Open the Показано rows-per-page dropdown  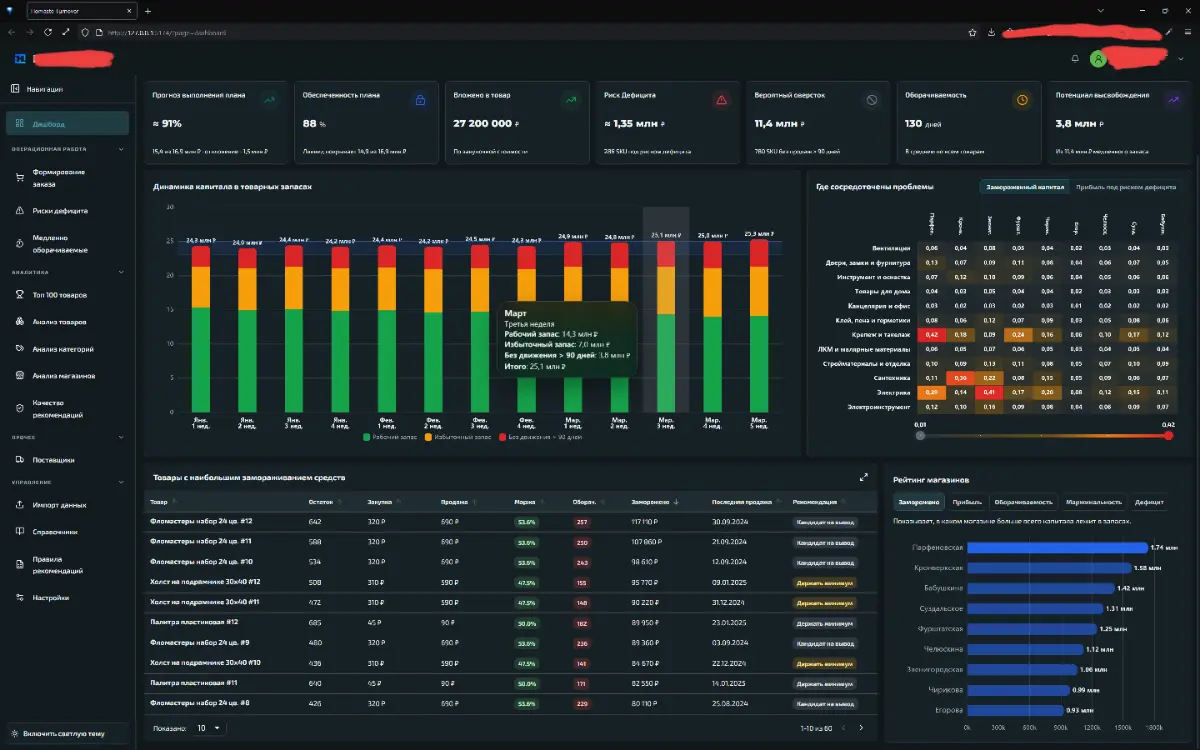(x=208, y=728)
